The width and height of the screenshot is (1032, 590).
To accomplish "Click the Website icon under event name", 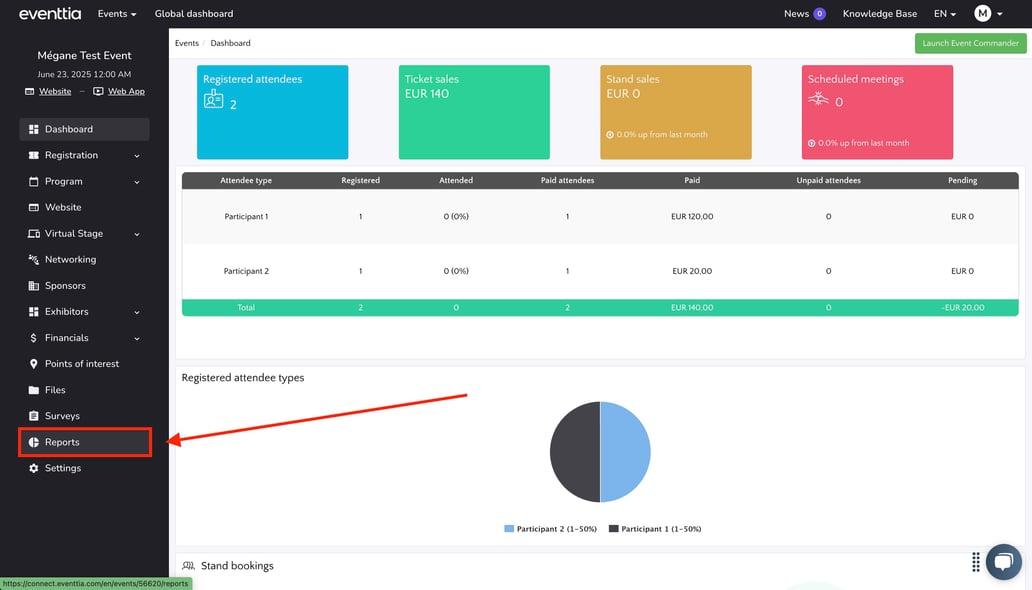I will (30, 92).
